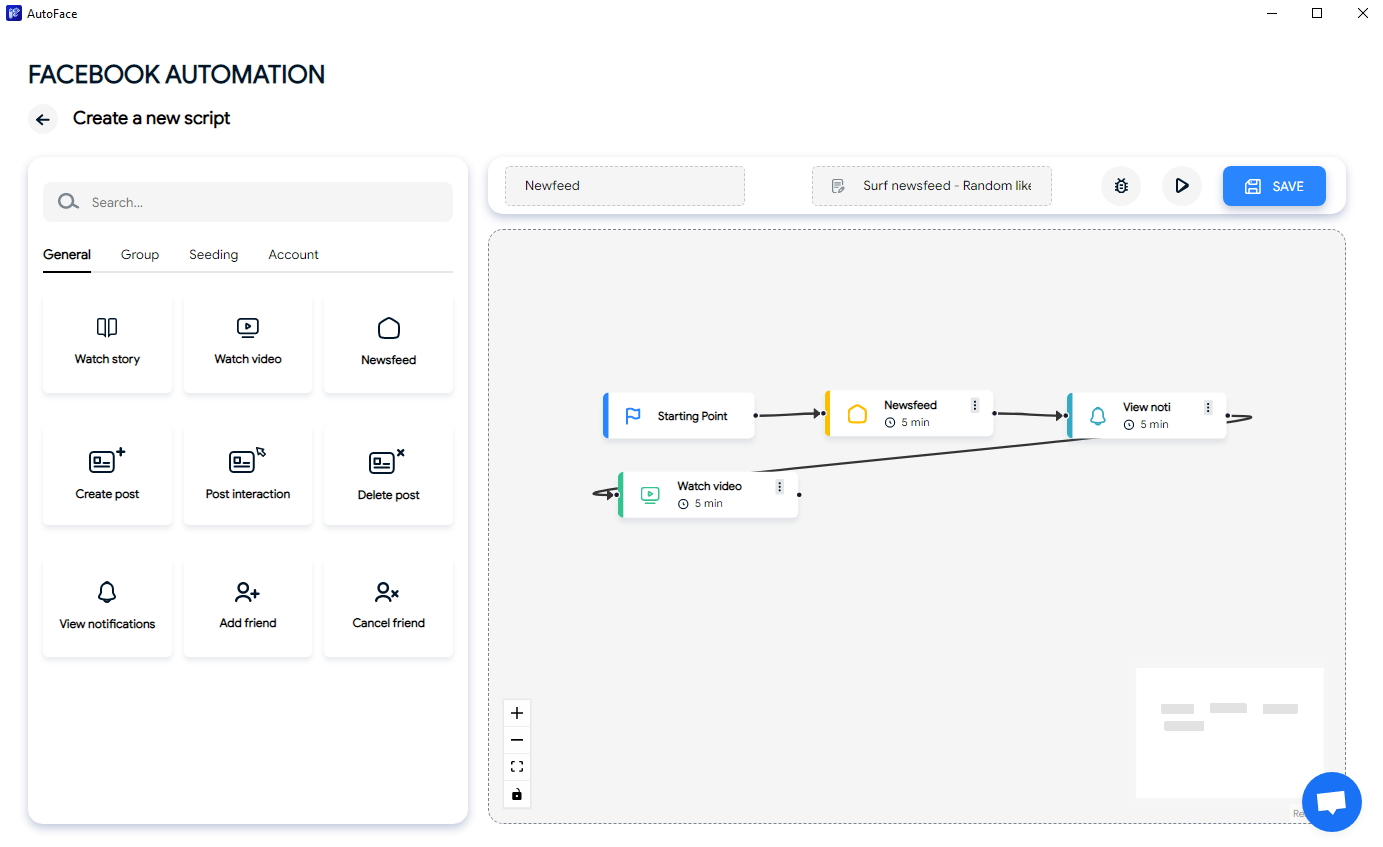The width and height of the screenshot is (1383, 847).
Task: Open the blue chat support bubble
Action: coord(1332,802)
